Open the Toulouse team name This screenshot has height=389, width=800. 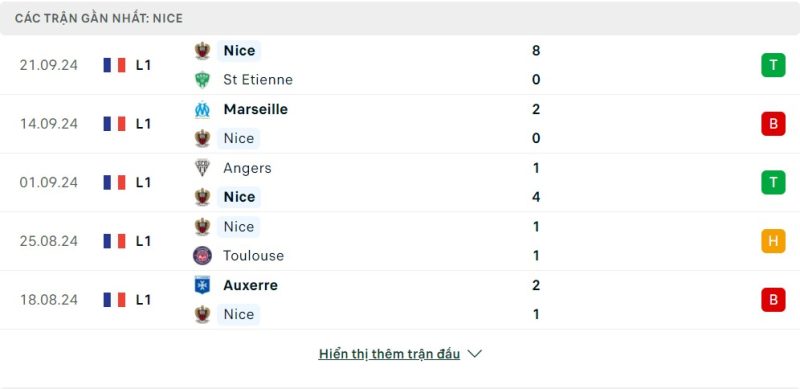pos(254,255)
